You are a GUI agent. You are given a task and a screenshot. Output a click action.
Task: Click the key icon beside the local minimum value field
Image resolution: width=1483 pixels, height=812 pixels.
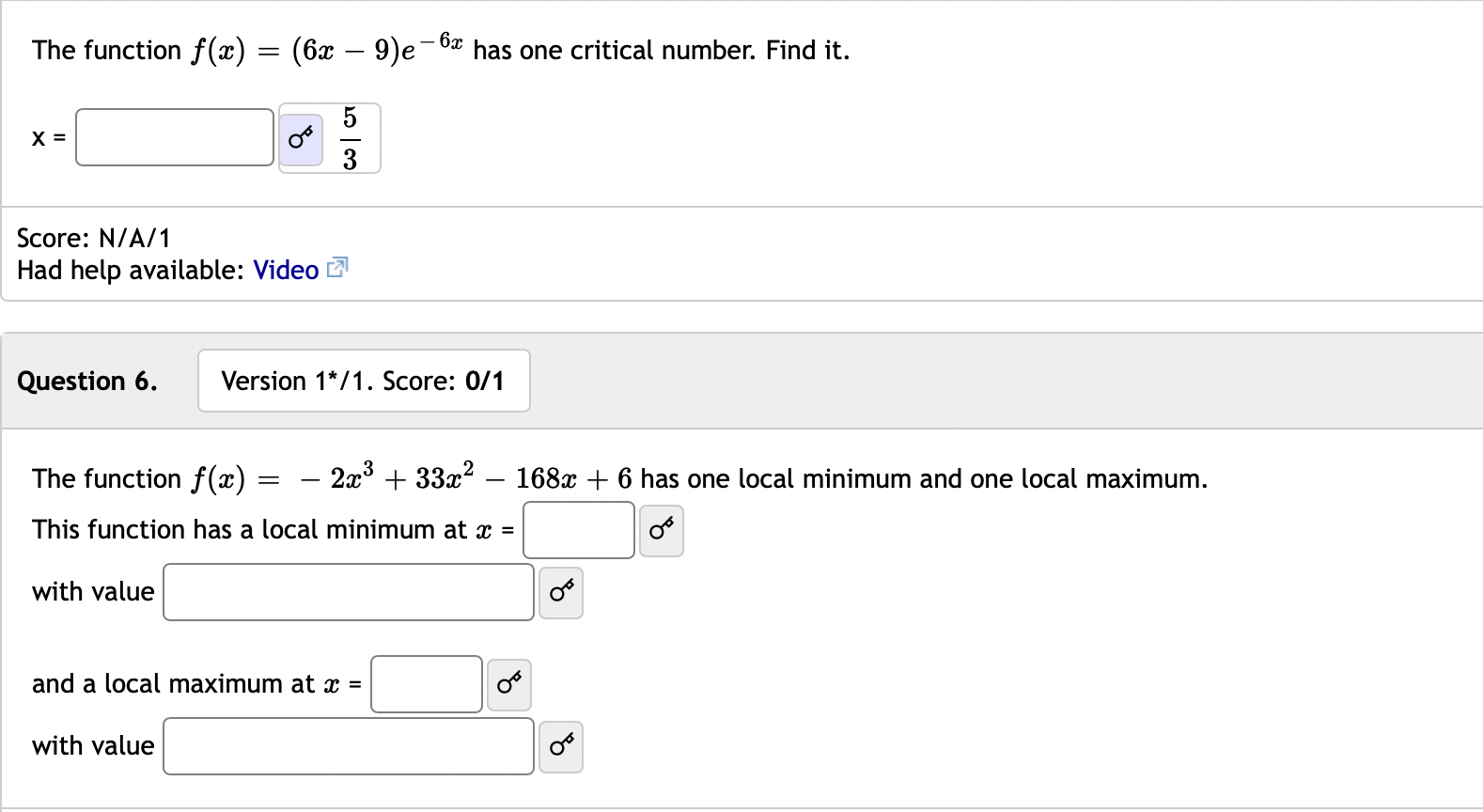coord(560,592)
